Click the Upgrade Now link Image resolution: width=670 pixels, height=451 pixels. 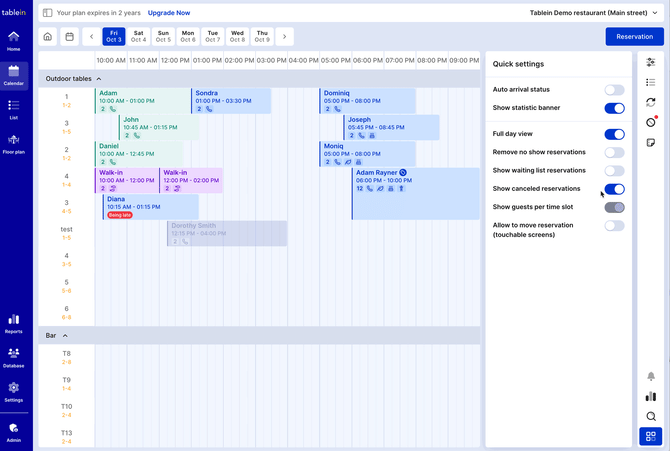[x=169, y=13]
